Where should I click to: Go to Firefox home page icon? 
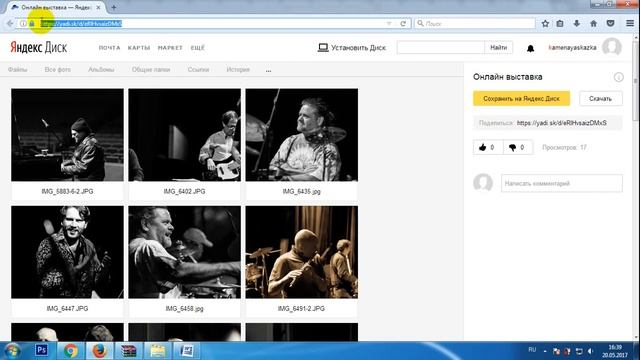click(593, 24)
